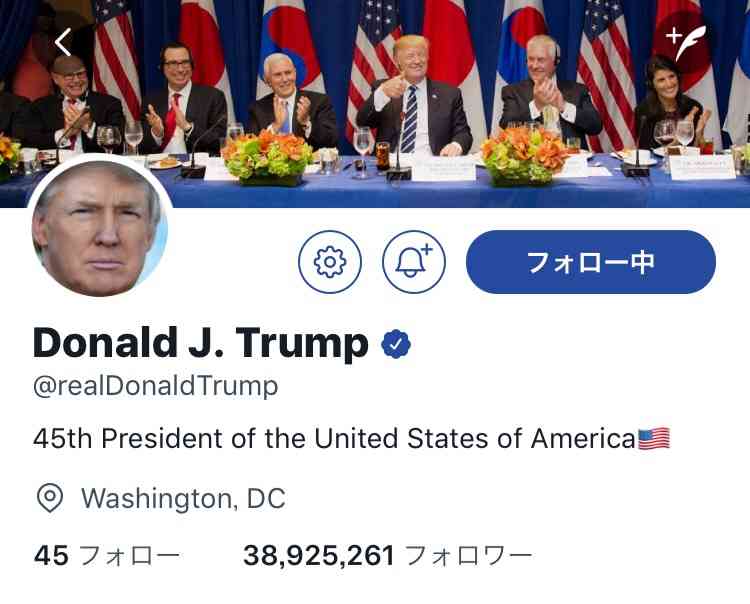Viewport: 750px width, 604px height.
Task: Click the 38,925,261 follower count number
Action: (x=319, y=556)
